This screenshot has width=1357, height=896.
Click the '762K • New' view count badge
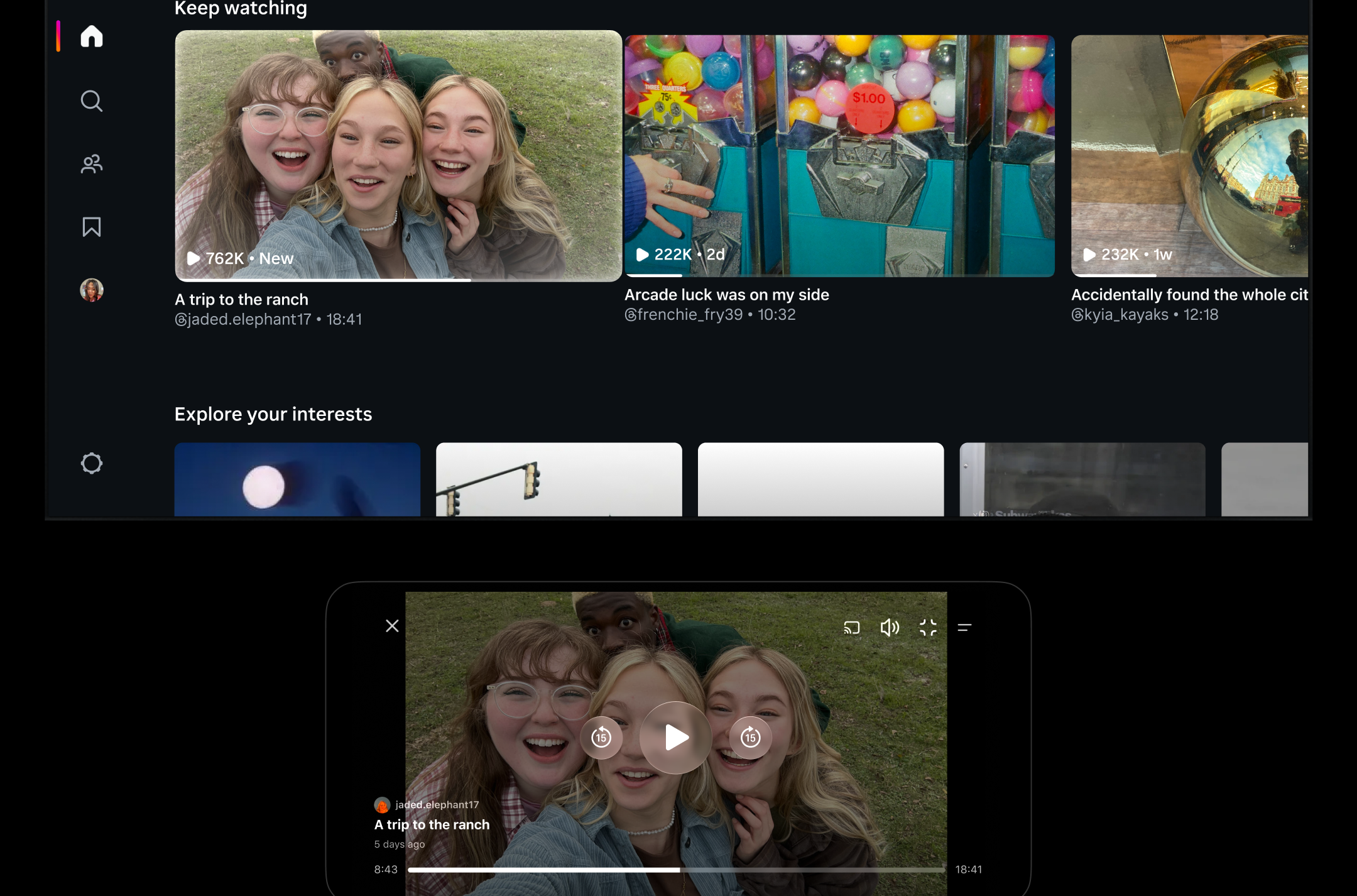coord(240,258)
